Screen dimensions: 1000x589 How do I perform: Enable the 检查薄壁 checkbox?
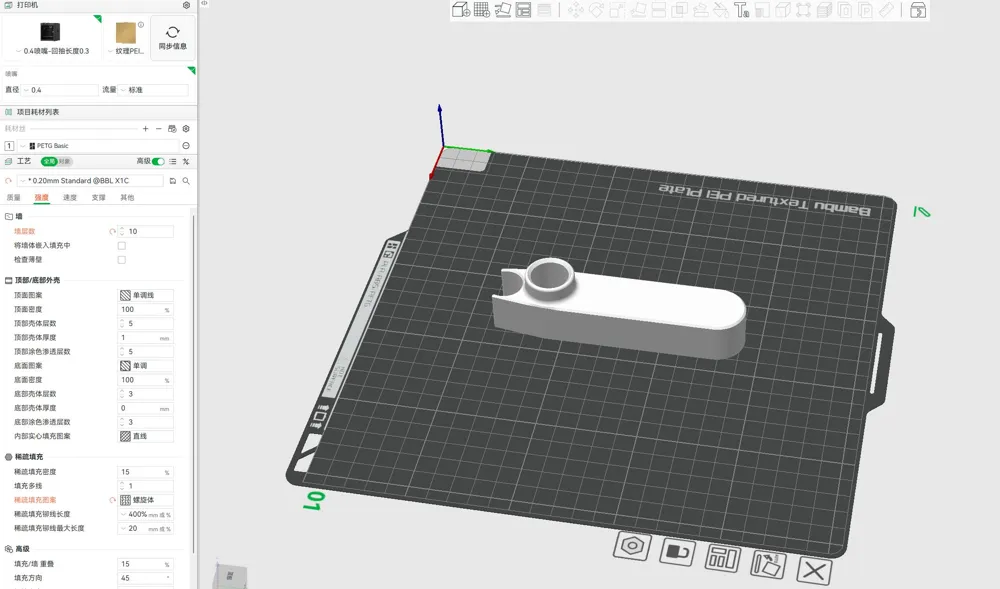(122, 260)
